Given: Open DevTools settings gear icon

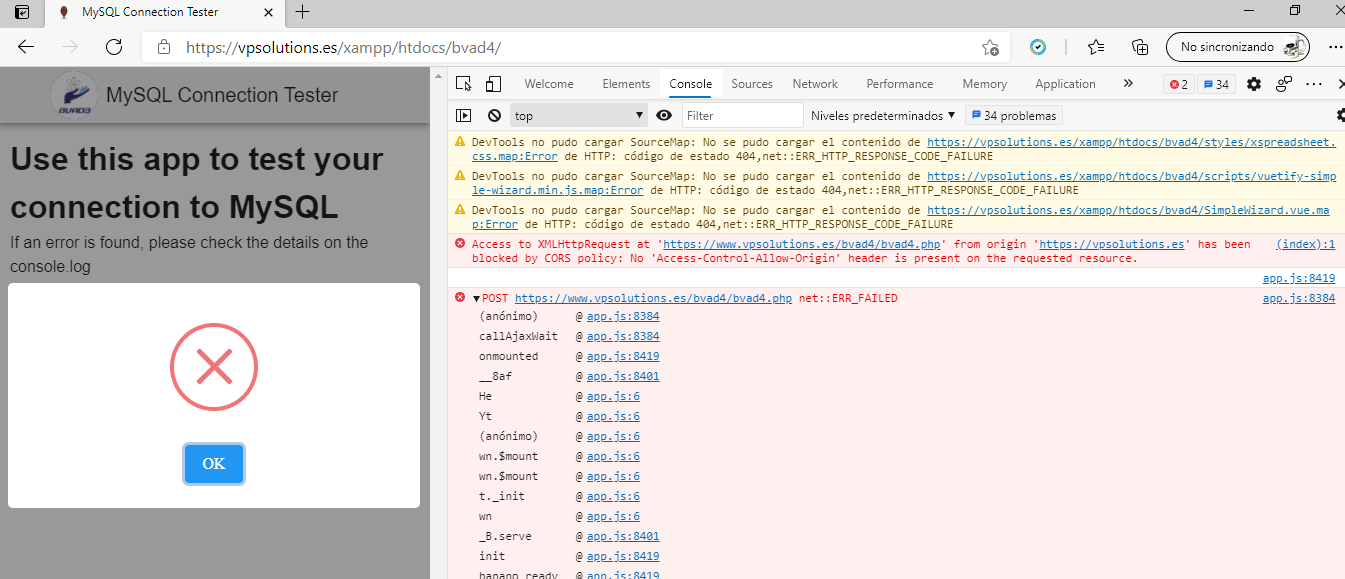Looking at the screenshot, I should (1254, 84).
